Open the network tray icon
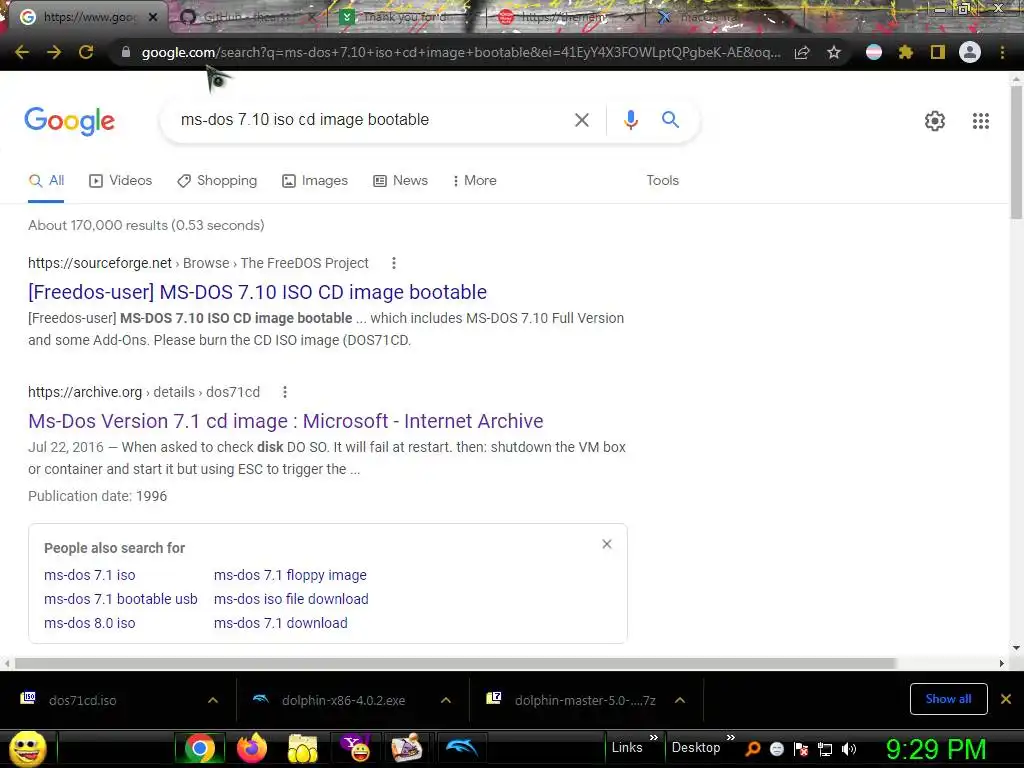The height and width of the screenshot is (768, 1024). click(x=825, y=749)
